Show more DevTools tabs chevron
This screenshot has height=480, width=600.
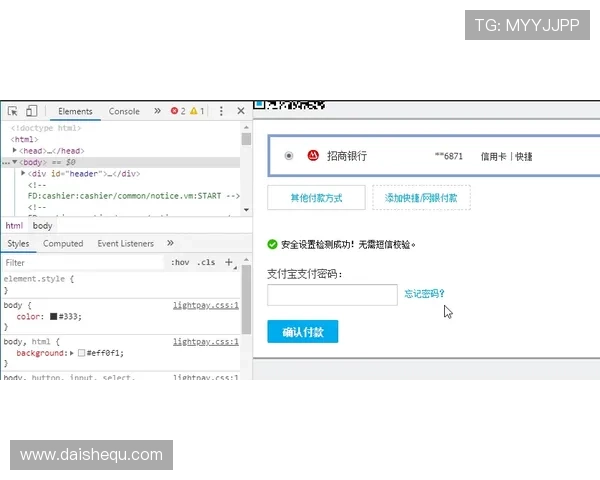click(x=157, y=111)
